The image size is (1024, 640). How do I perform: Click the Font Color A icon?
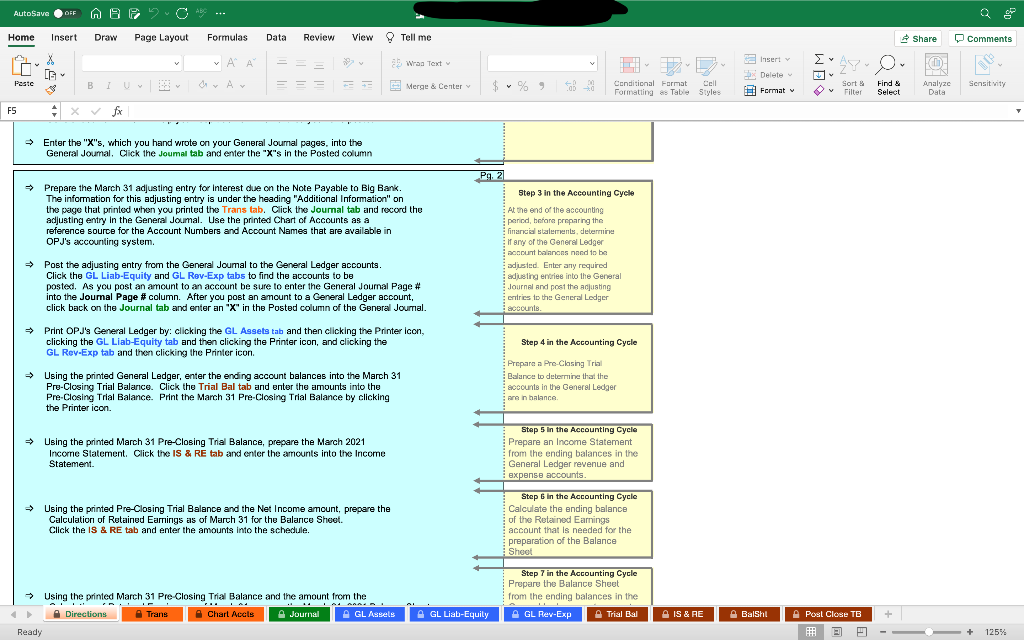[230, 85]
